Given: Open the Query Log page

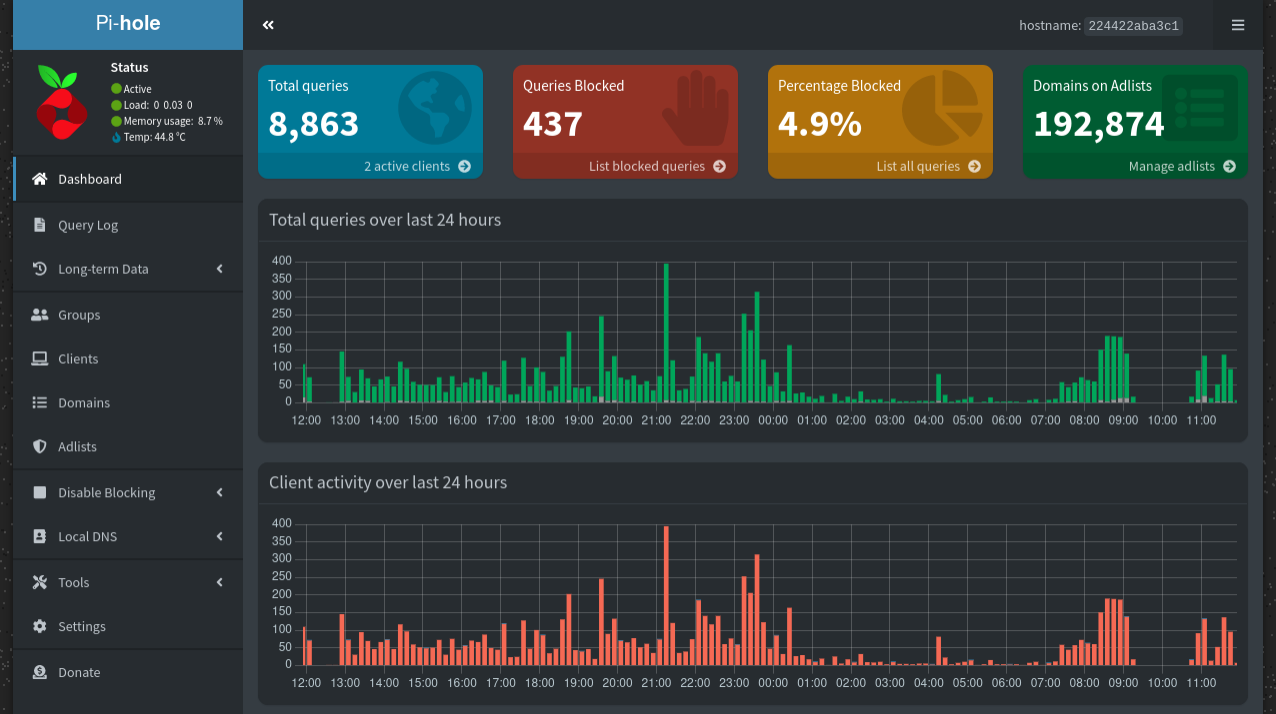Looking at the screenshot, I should [x=87, y=225].
